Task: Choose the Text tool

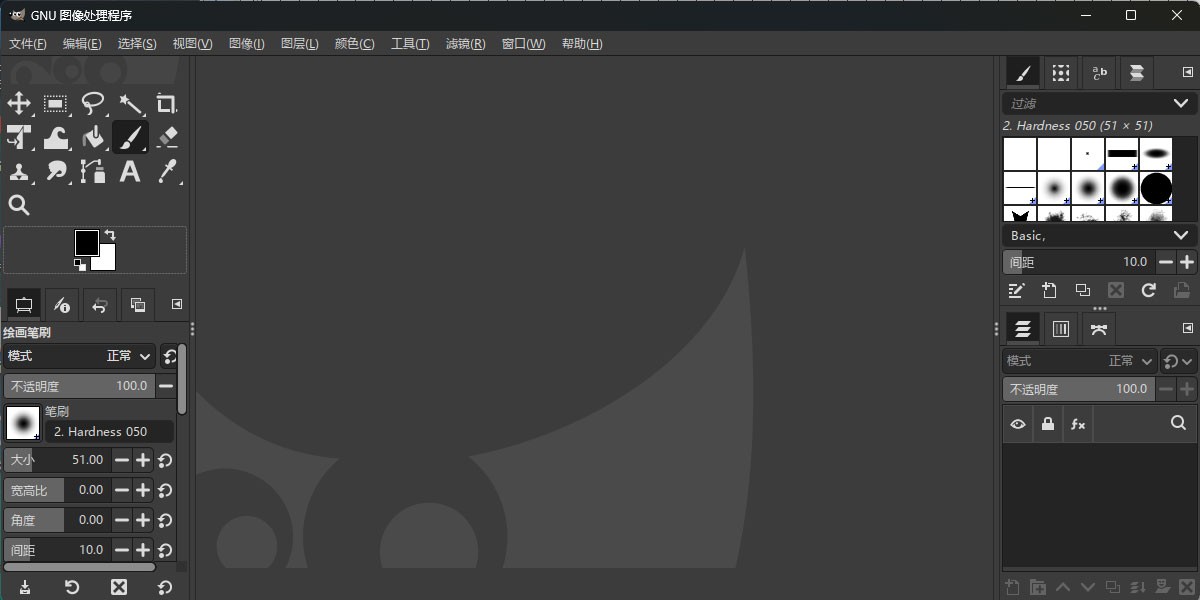Action: pyautogui.click(x=130, y=172)
